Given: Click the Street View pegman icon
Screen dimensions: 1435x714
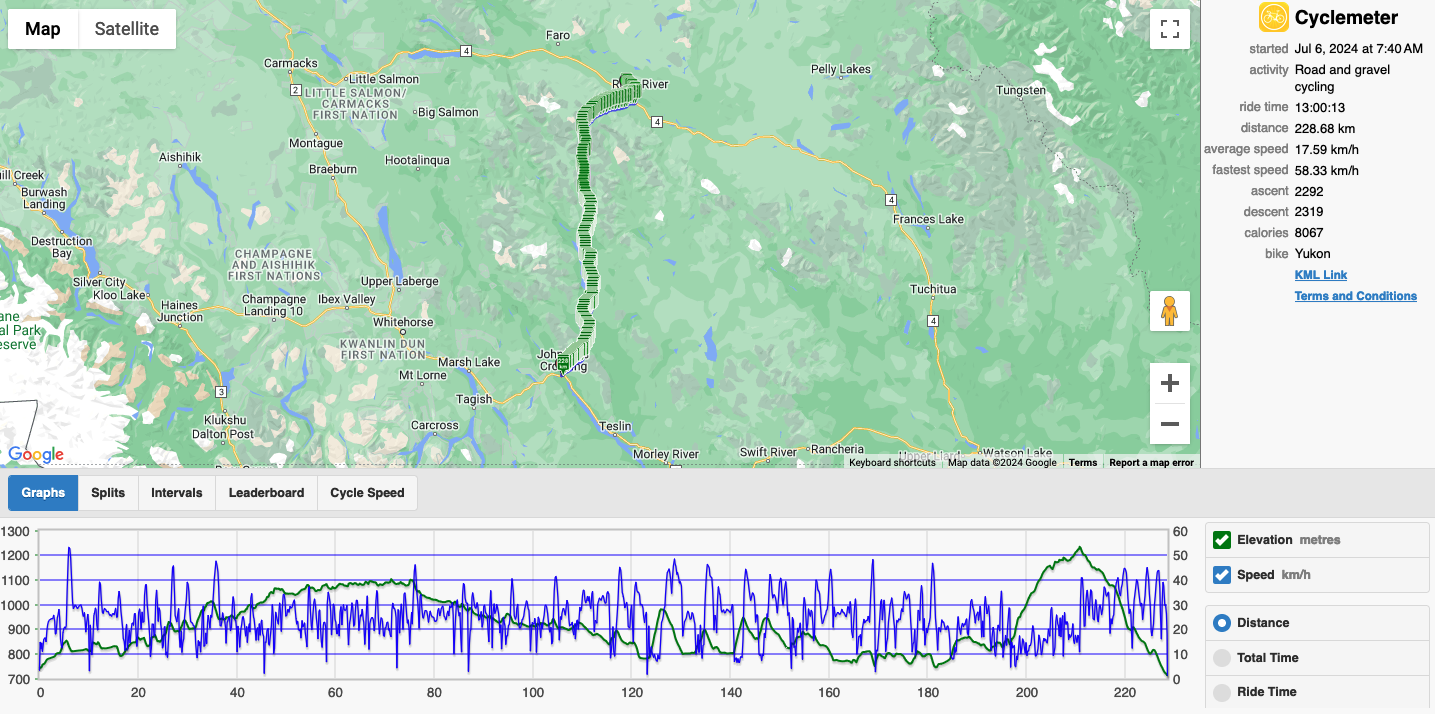Looking at the screenshot, I should 1169,311.
